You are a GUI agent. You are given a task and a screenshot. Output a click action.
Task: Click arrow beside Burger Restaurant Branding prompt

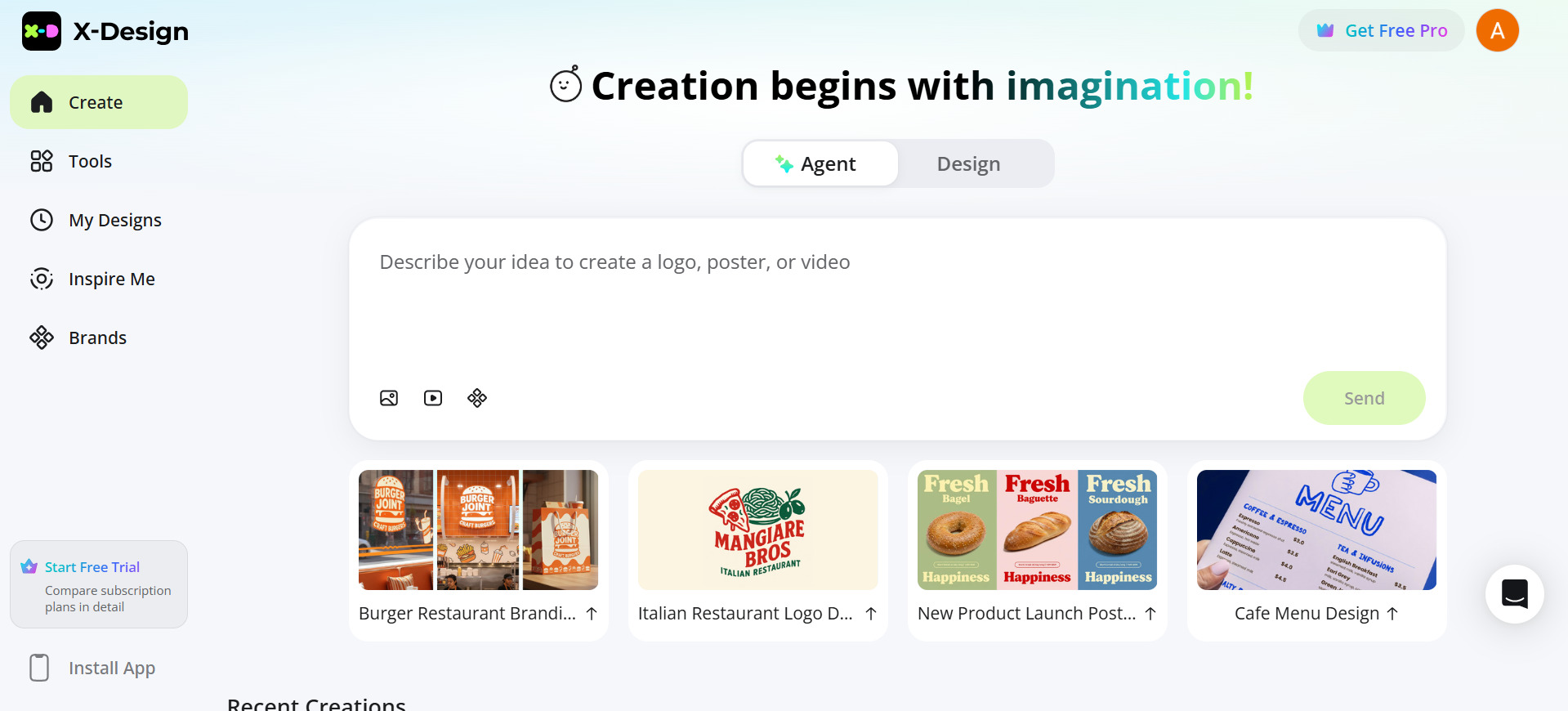coord(592,614)
